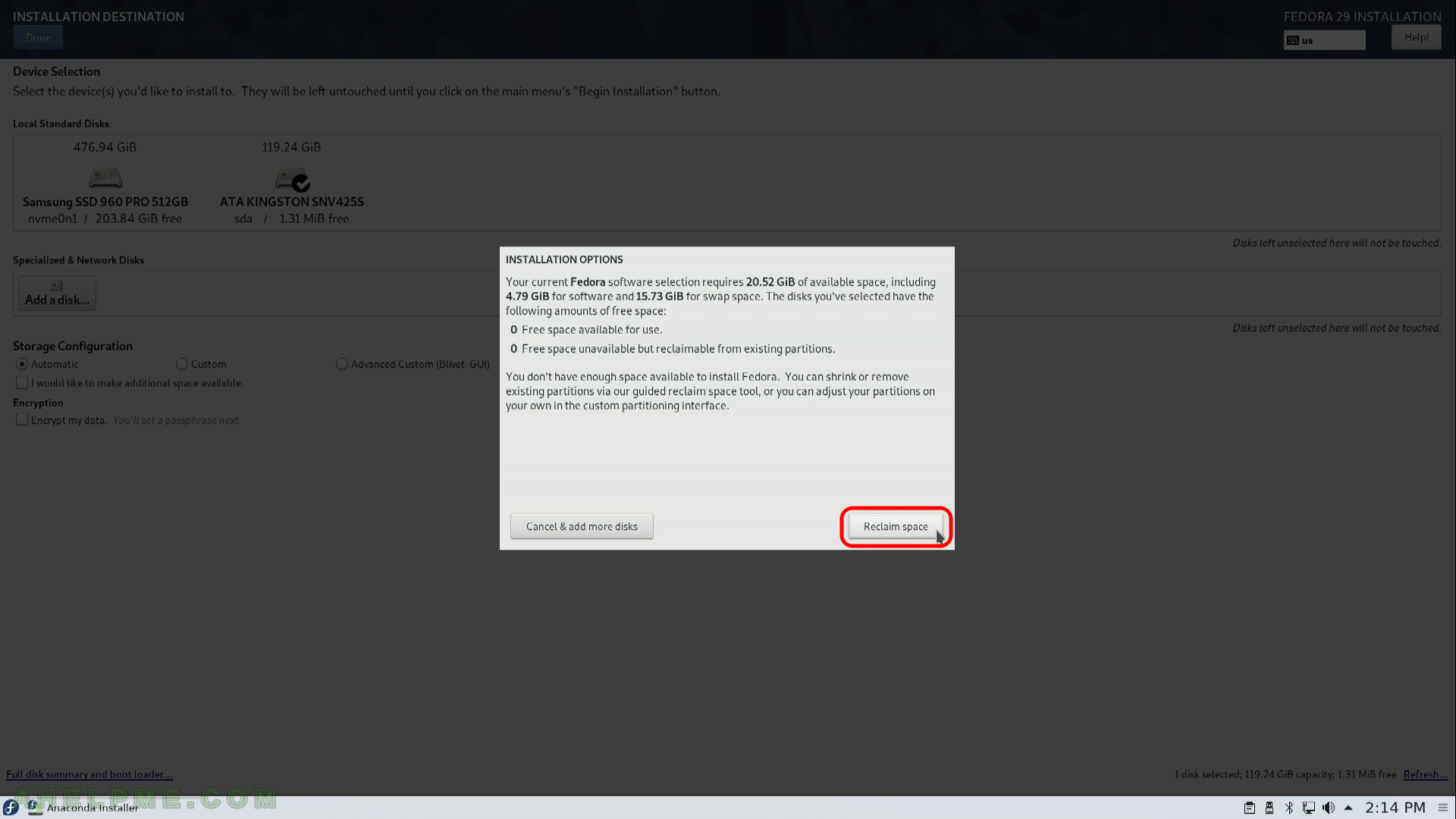Click the Done button

38,37
